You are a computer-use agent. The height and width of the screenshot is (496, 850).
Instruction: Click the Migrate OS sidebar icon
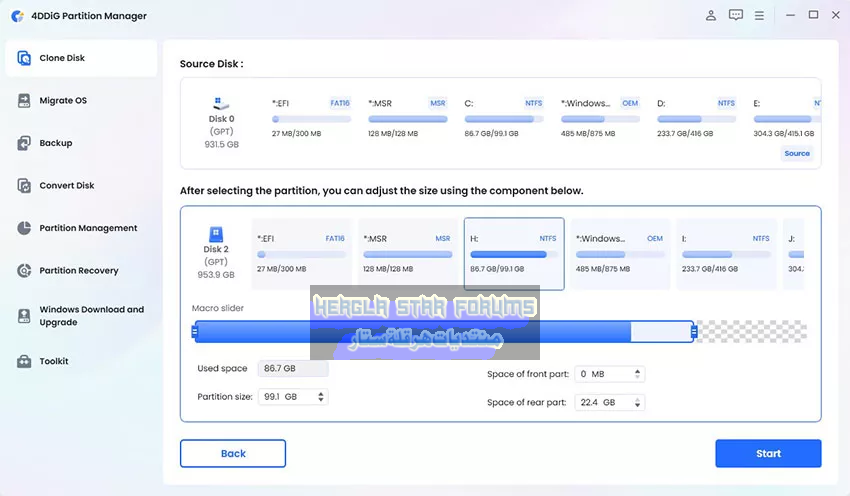[24, 101]
